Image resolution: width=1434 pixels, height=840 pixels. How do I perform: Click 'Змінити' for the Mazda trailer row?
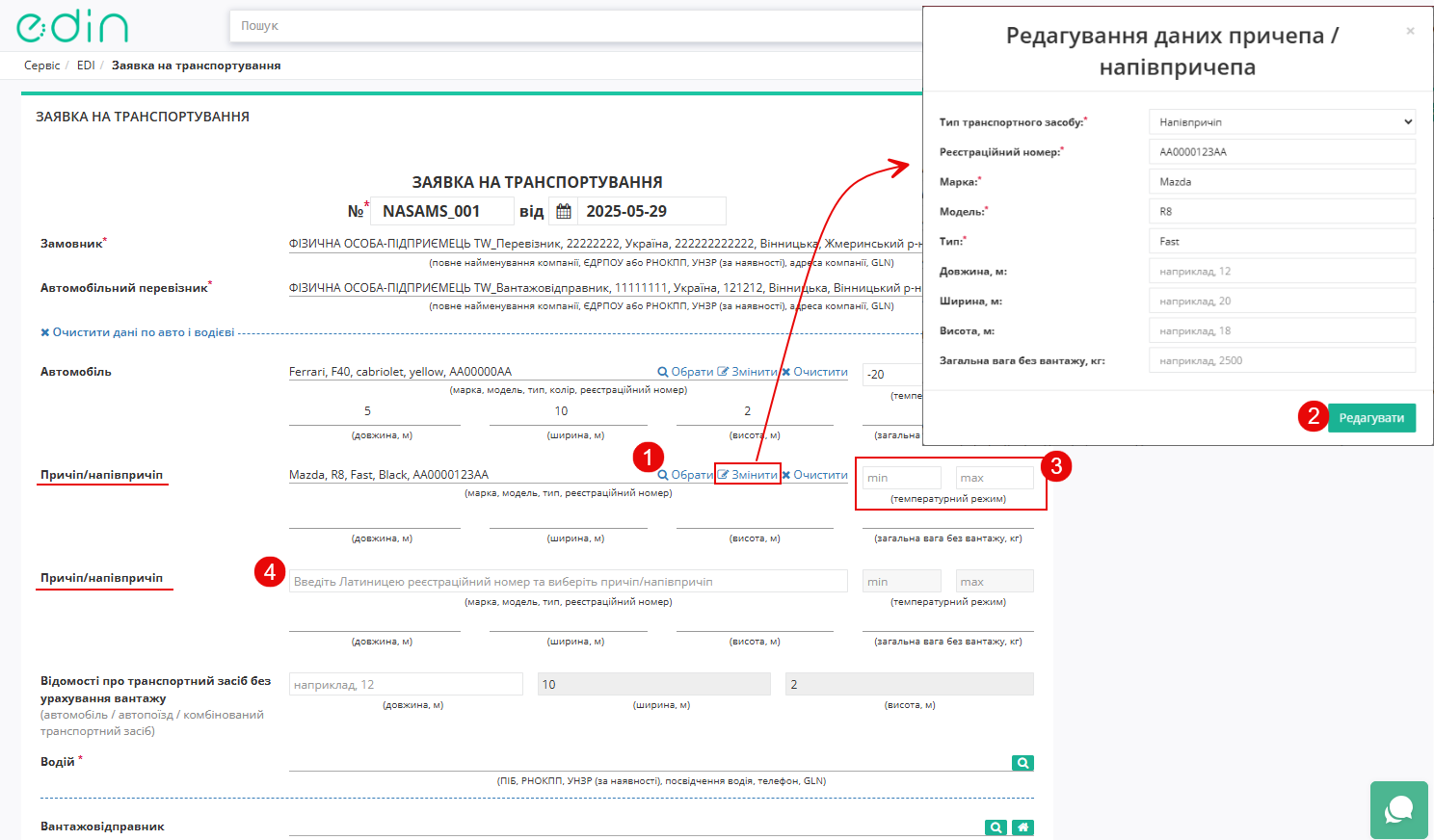coord(748,475)
